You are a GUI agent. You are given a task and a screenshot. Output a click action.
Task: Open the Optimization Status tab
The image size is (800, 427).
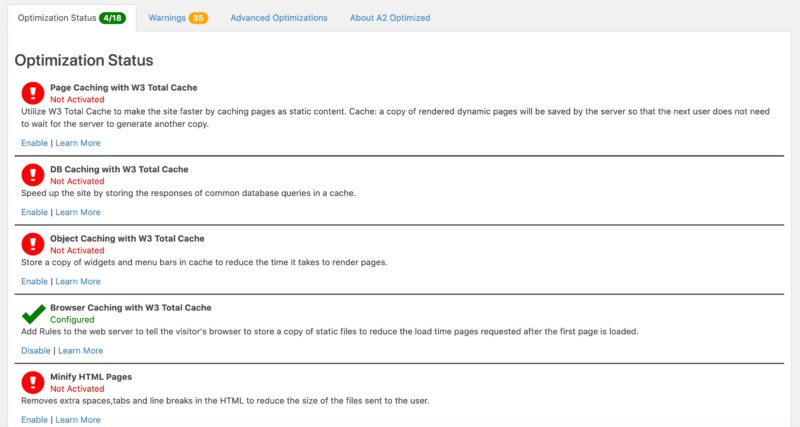pos(57,18)
